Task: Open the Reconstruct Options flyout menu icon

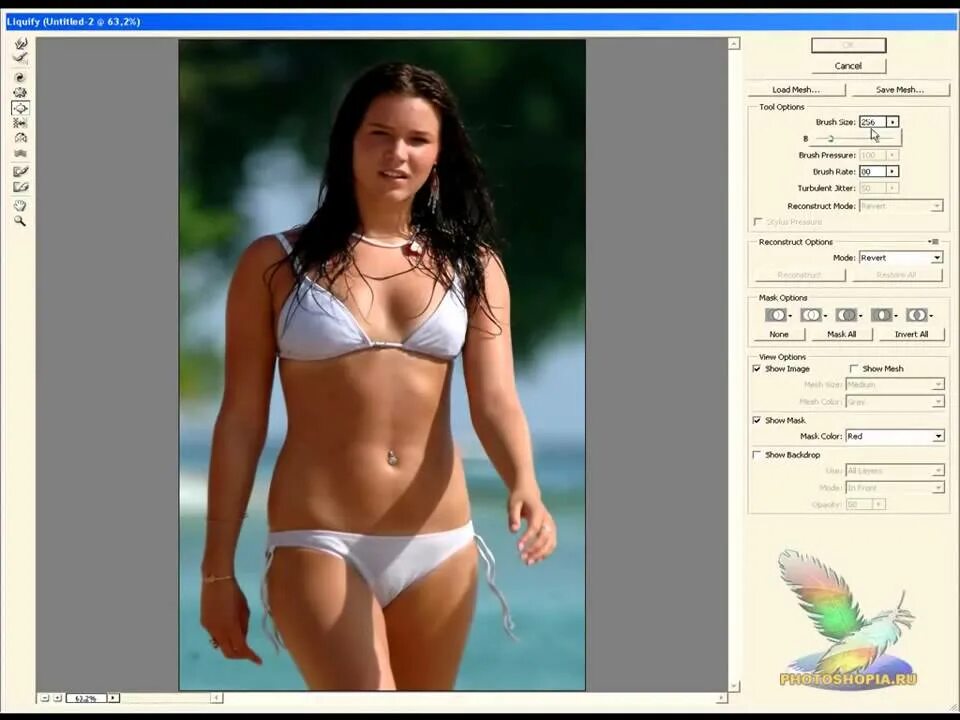Action: tap(934, 242)
